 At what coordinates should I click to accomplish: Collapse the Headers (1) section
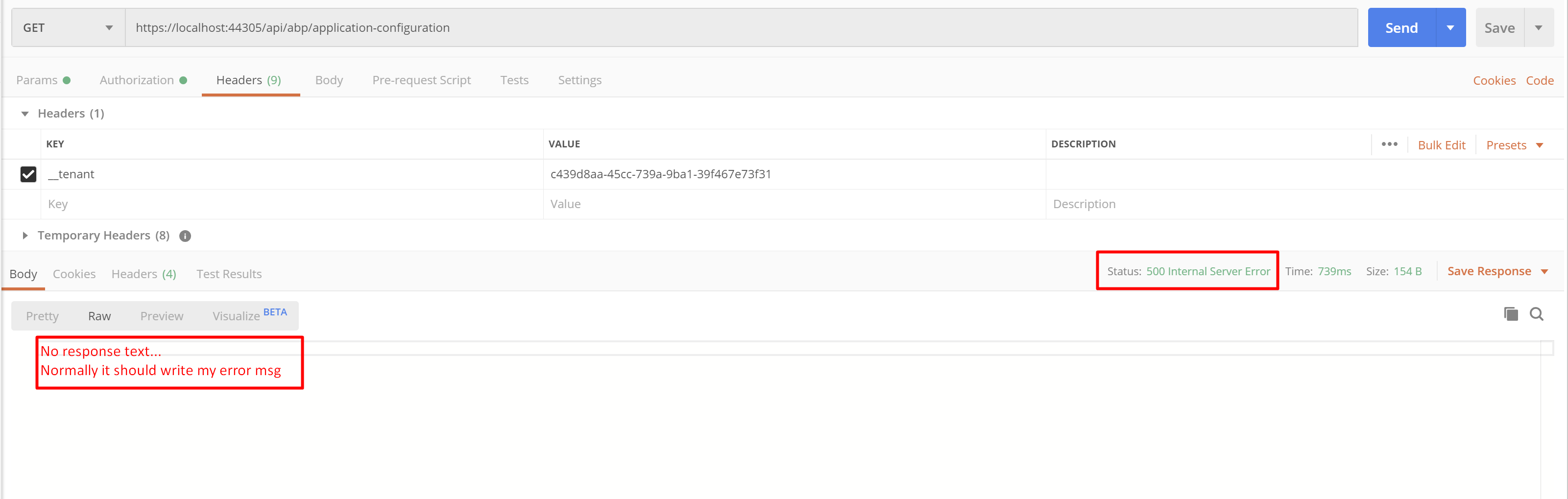(x=24, y=113)
